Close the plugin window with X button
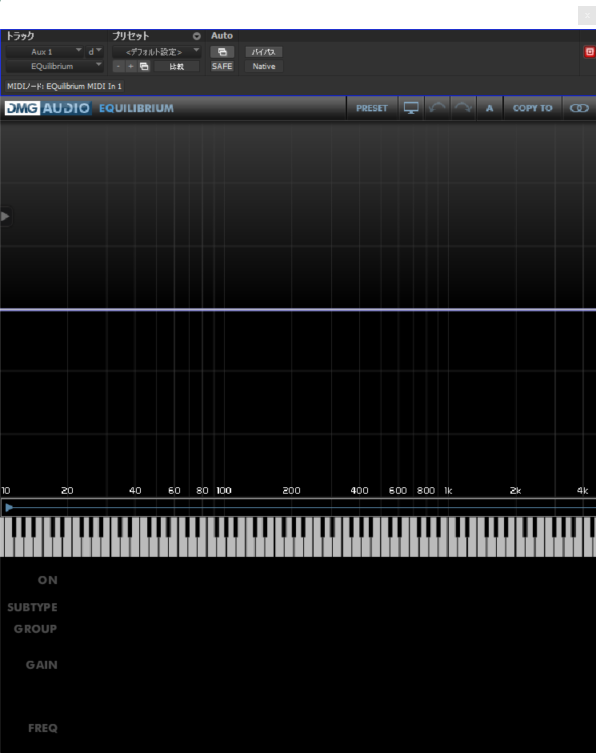This screenshot has height=753, width=596. (587, 15)
